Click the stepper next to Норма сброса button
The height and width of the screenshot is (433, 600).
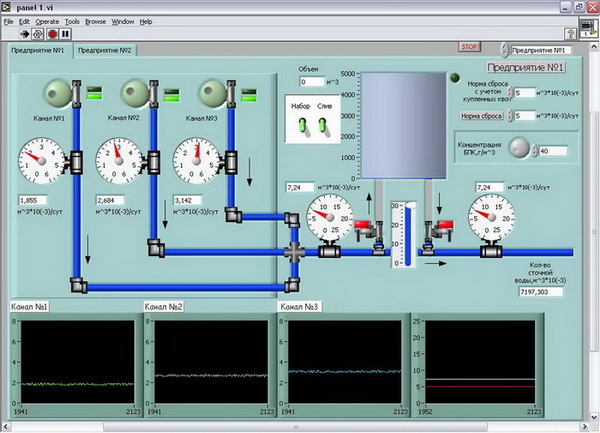510,116
